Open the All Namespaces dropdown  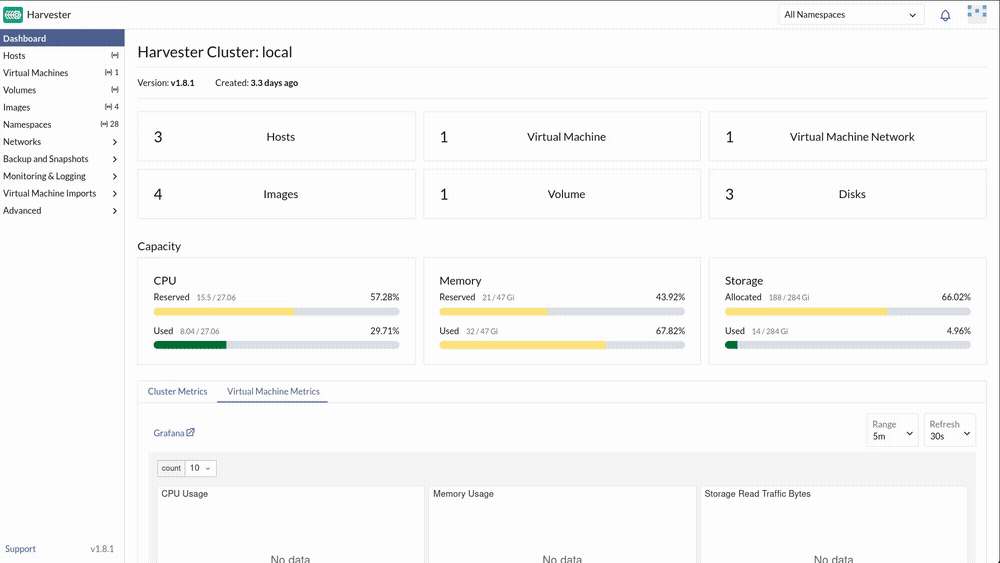coord(851,15)
